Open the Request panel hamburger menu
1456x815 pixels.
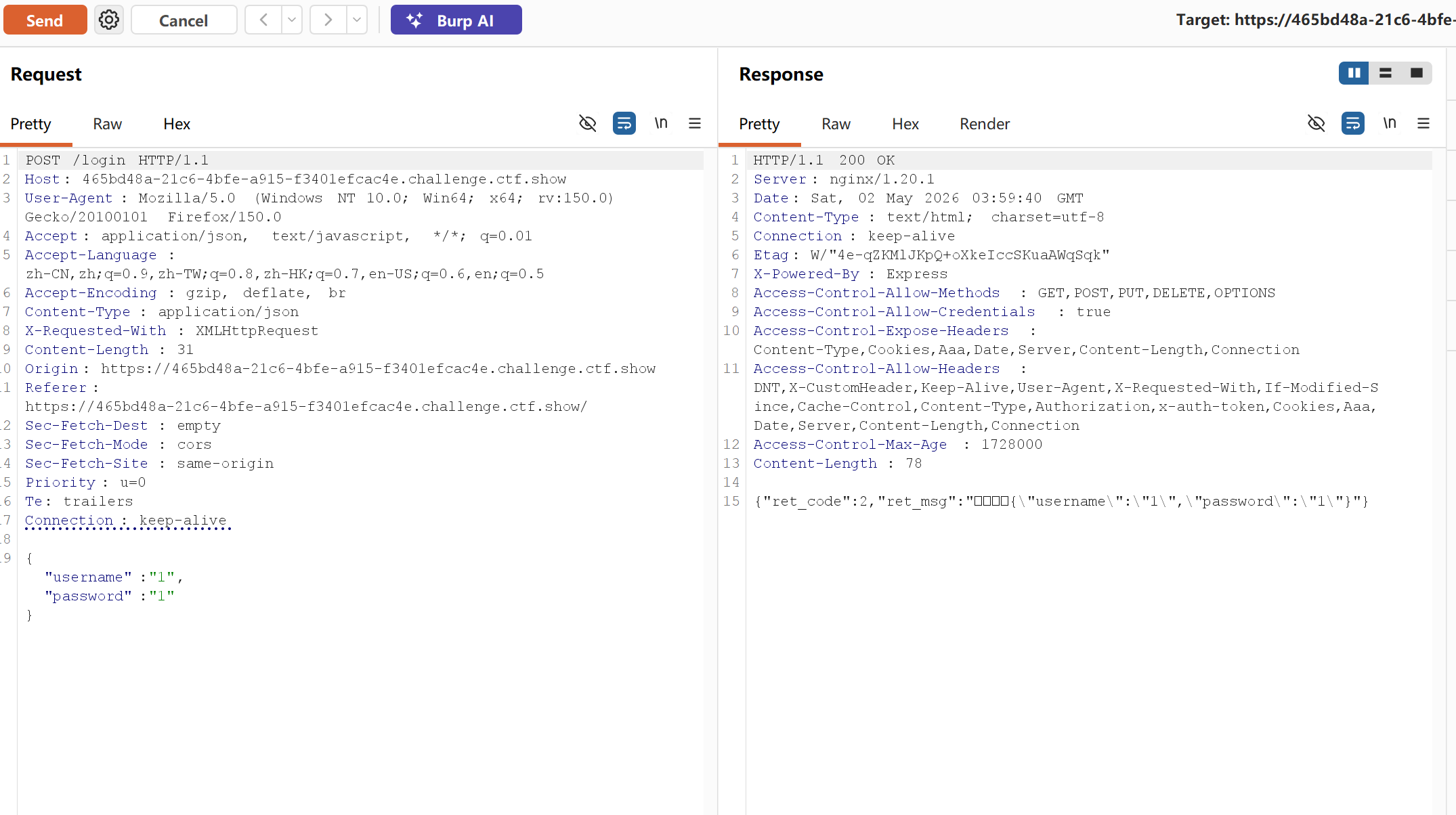click(695, 123)
